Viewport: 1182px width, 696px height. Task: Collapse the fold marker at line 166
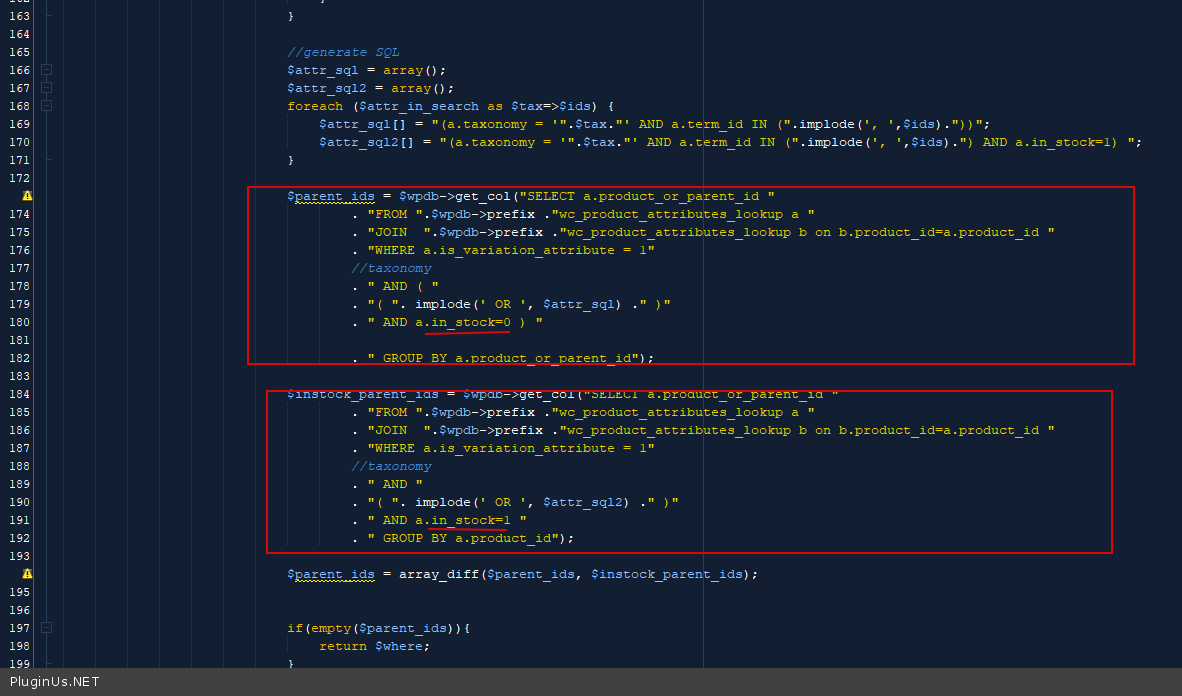46,70
